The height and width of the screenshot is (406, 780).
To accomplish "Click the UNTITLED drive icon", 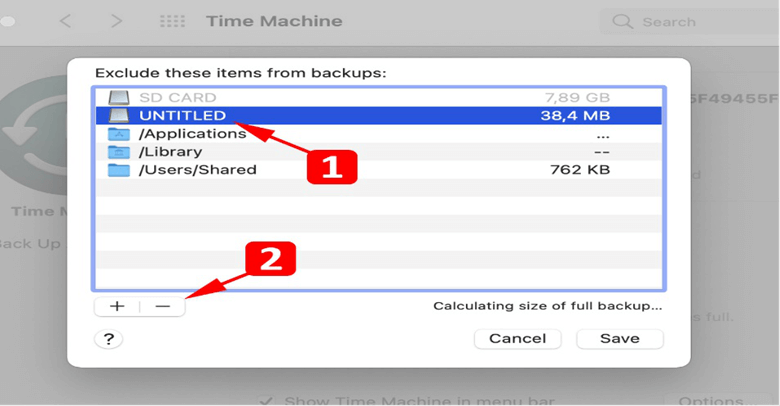I will point(119,115).
